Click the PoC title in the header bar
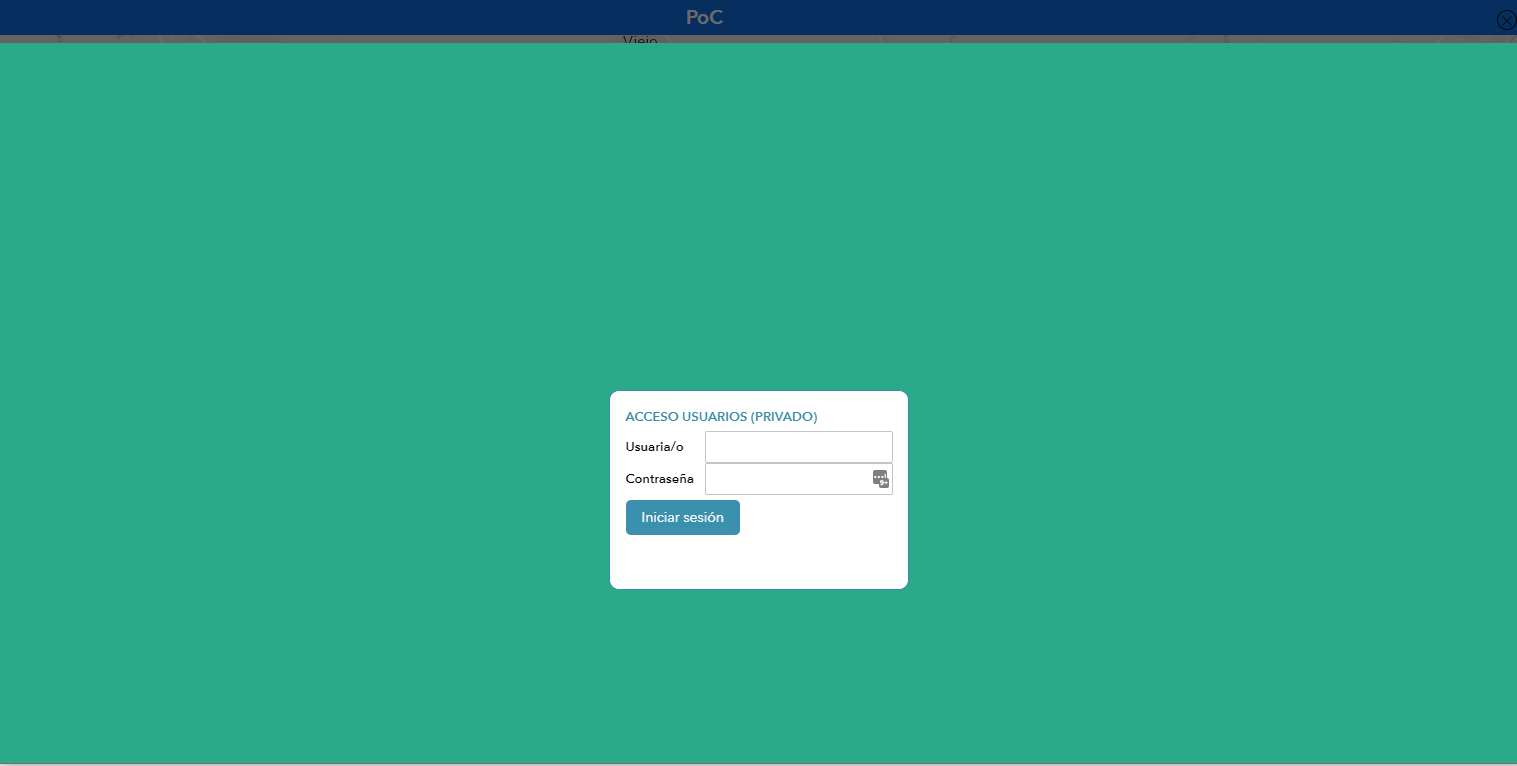The image size is (1517, 766). click(x=704, y=17)
